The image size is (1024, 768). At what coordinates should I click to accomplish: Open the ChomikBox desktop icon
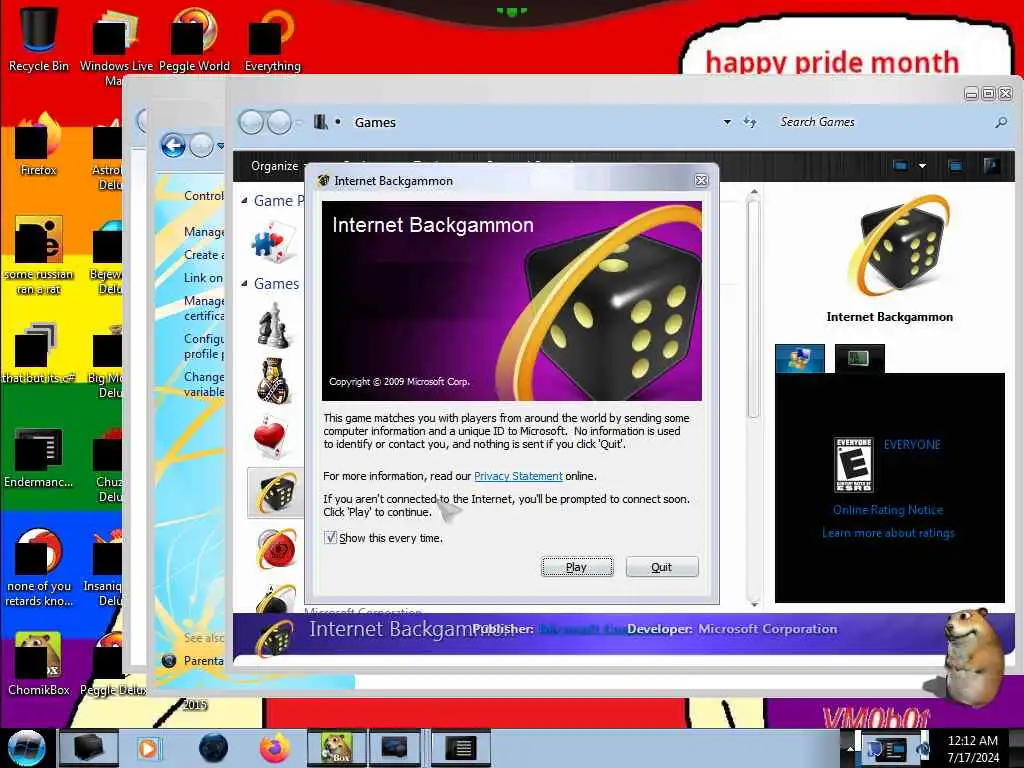[39, 664]
